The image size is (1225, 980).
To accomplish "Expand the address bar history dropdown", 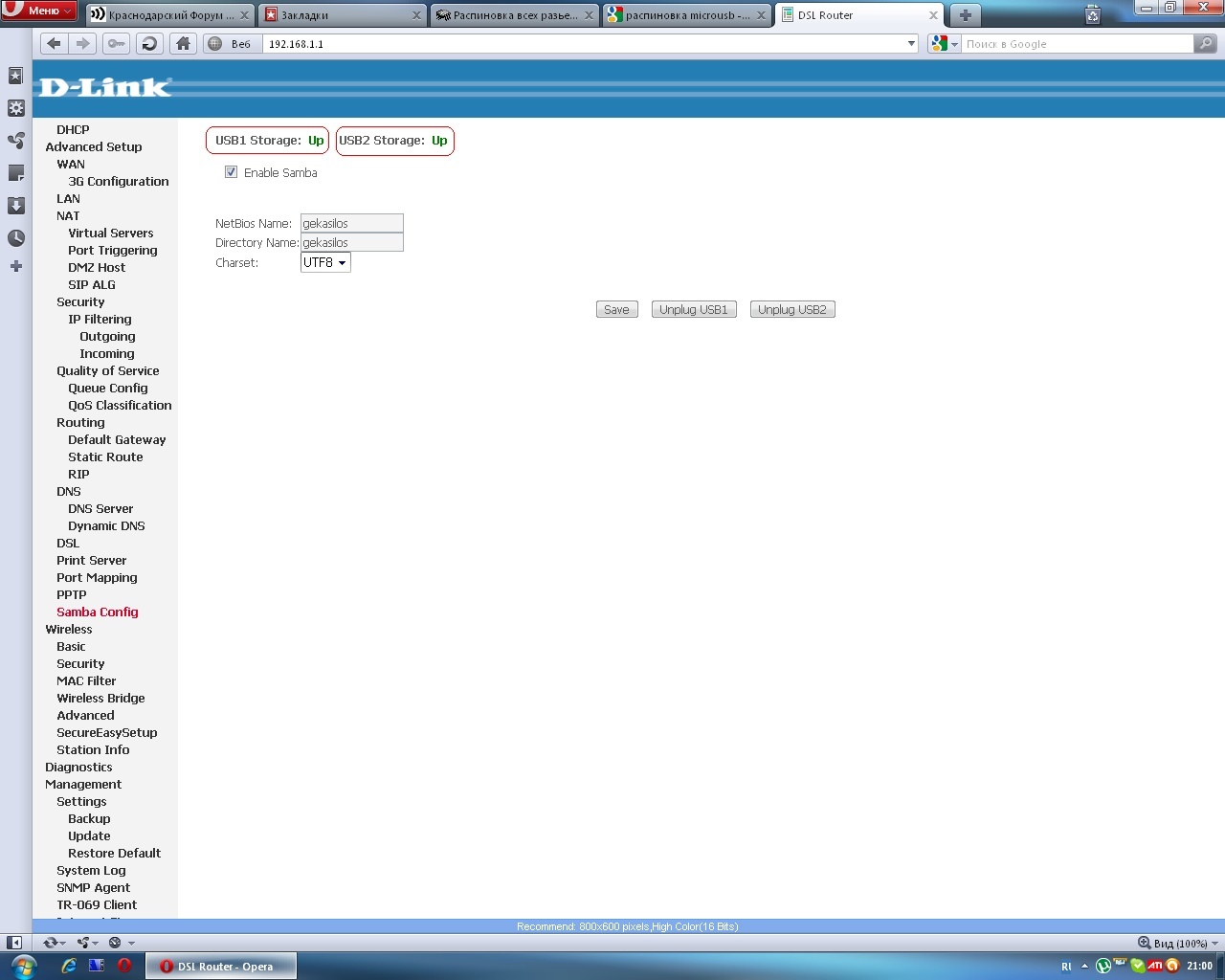I will (911, 43).
